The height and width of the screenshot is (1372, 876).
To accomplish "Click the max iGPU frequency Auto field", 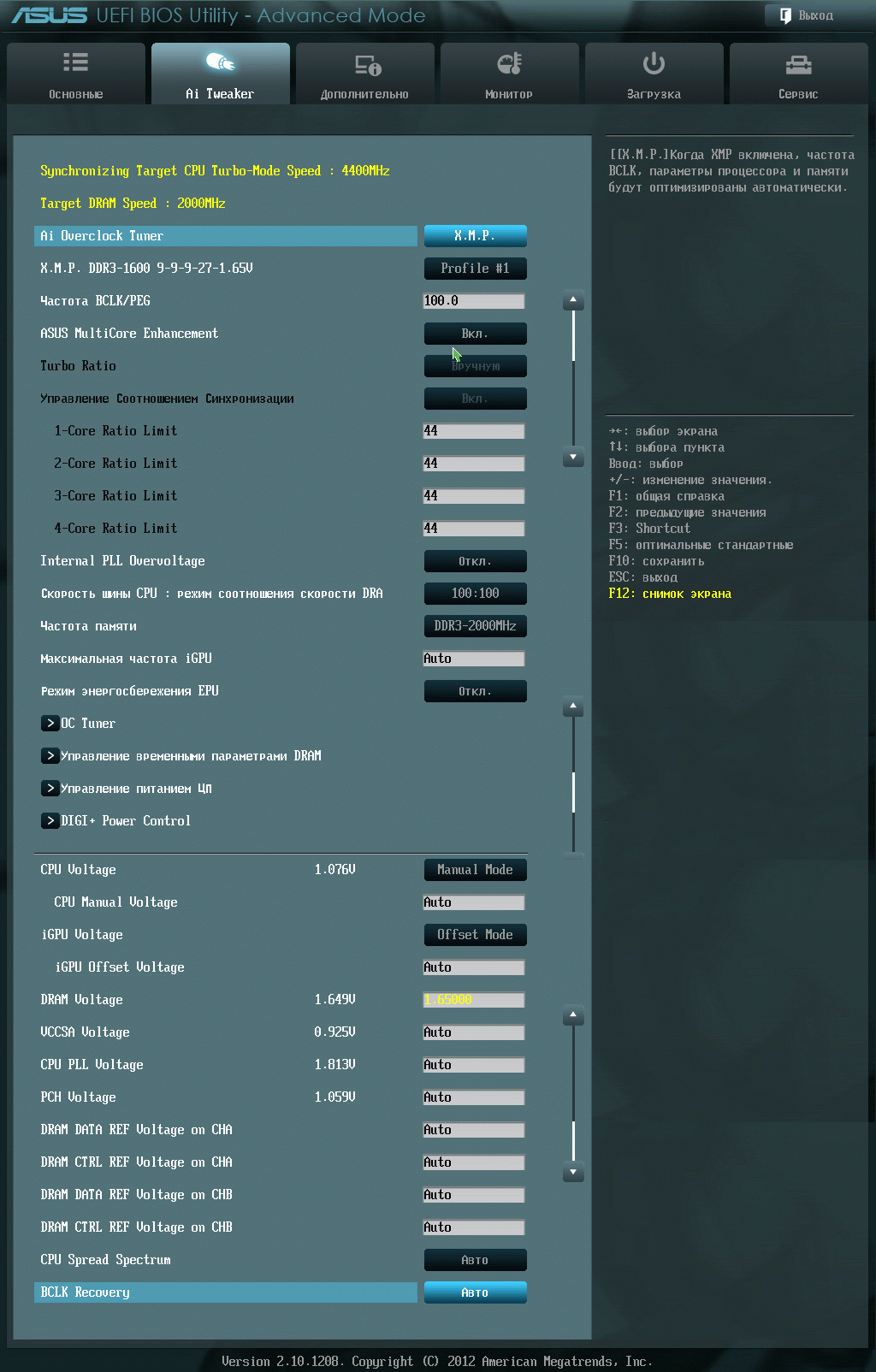I will pyautogui.click(x=474, y=659).
